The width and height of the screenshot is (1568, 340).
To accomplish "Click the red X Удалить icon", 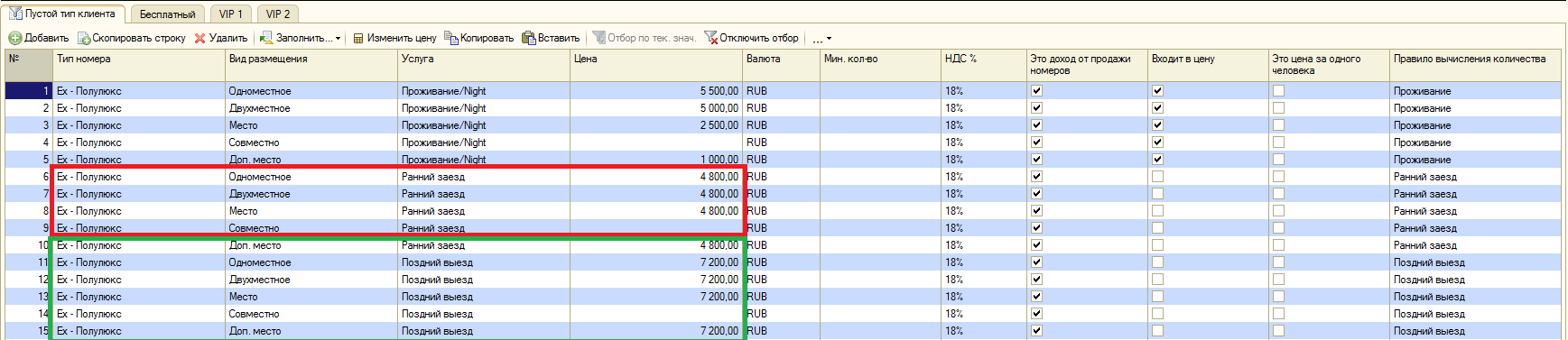I will pos(200,38).
